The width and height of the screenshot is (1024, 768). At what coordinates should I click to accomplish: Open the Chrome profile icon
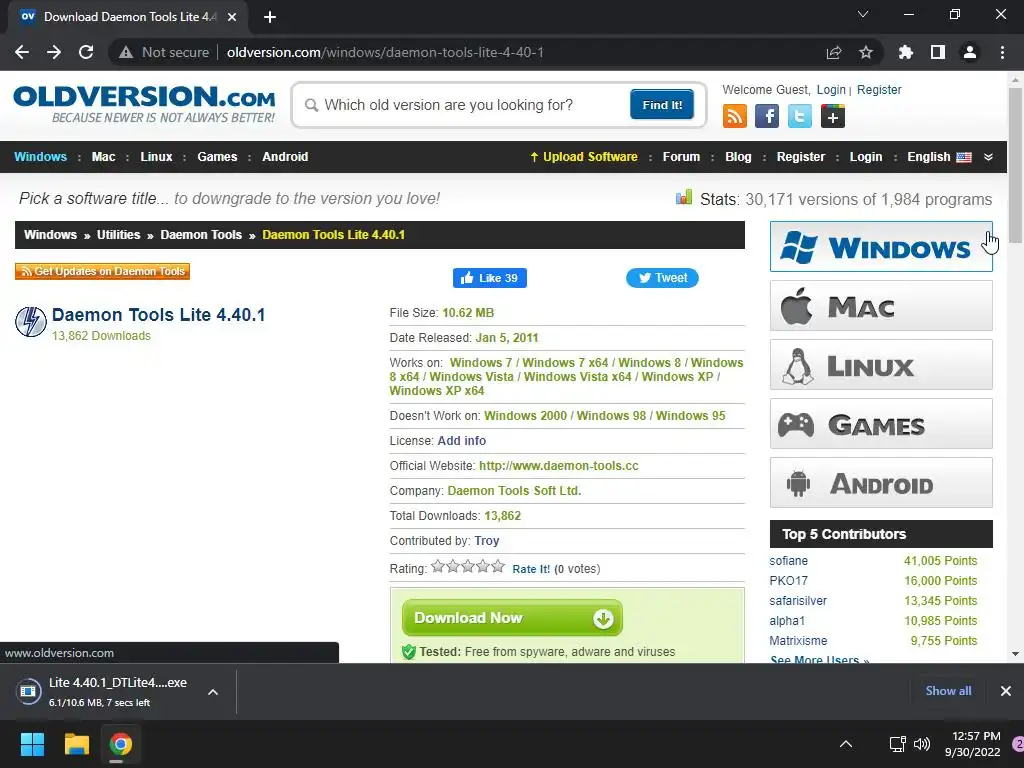970,52
